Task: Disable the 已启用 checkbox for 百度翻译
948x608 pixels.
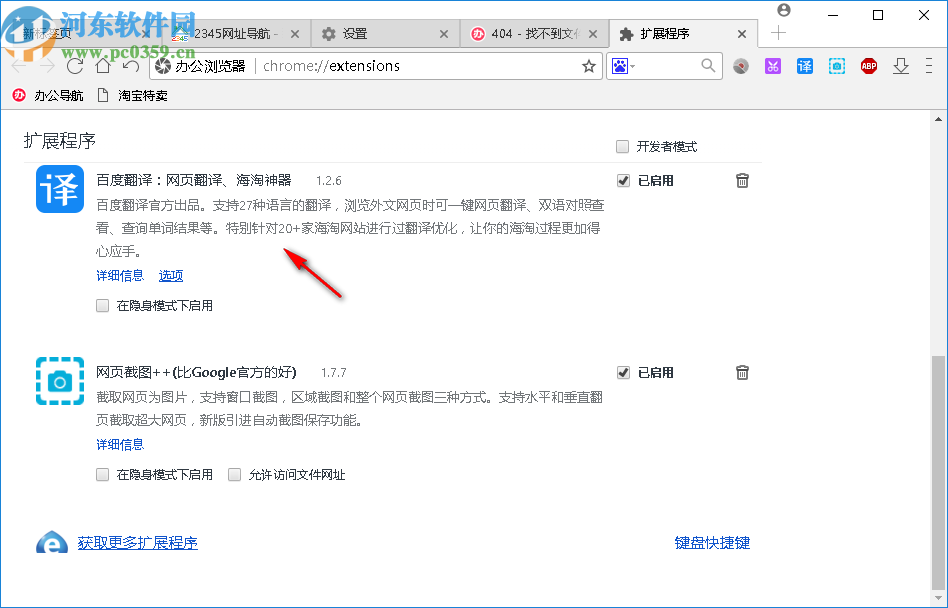Action: tap(623, 180)
